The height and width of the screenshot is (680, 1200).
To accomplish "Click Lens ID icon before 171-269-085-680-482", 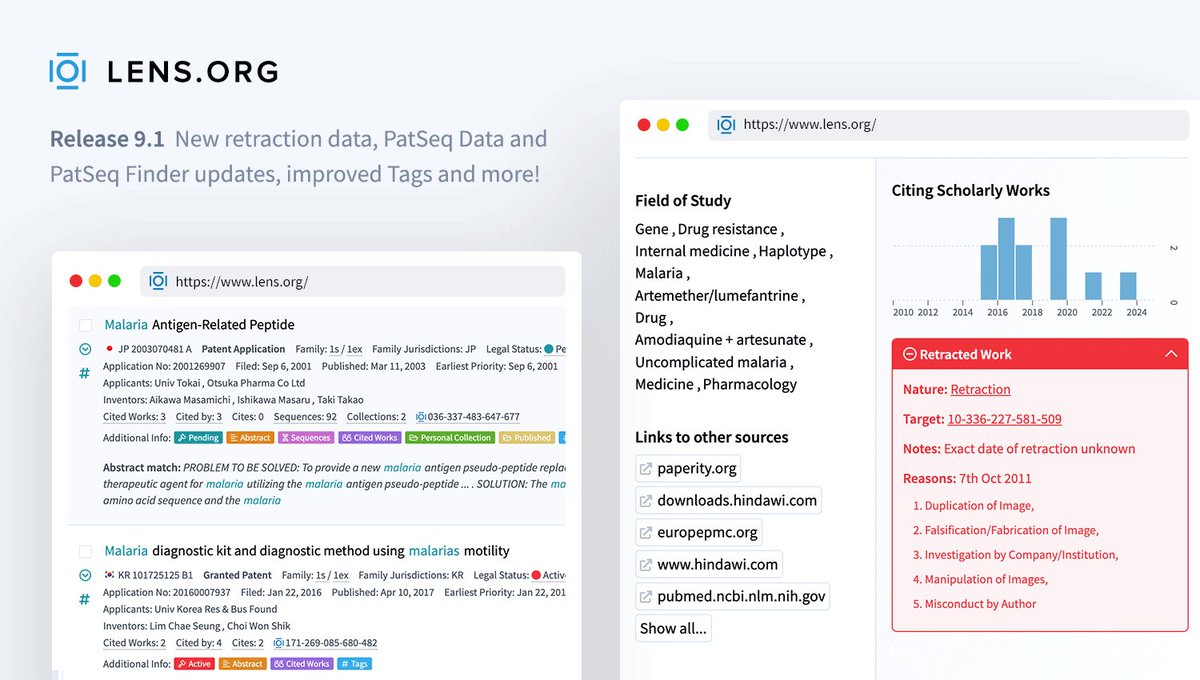I will click(279, 643).
